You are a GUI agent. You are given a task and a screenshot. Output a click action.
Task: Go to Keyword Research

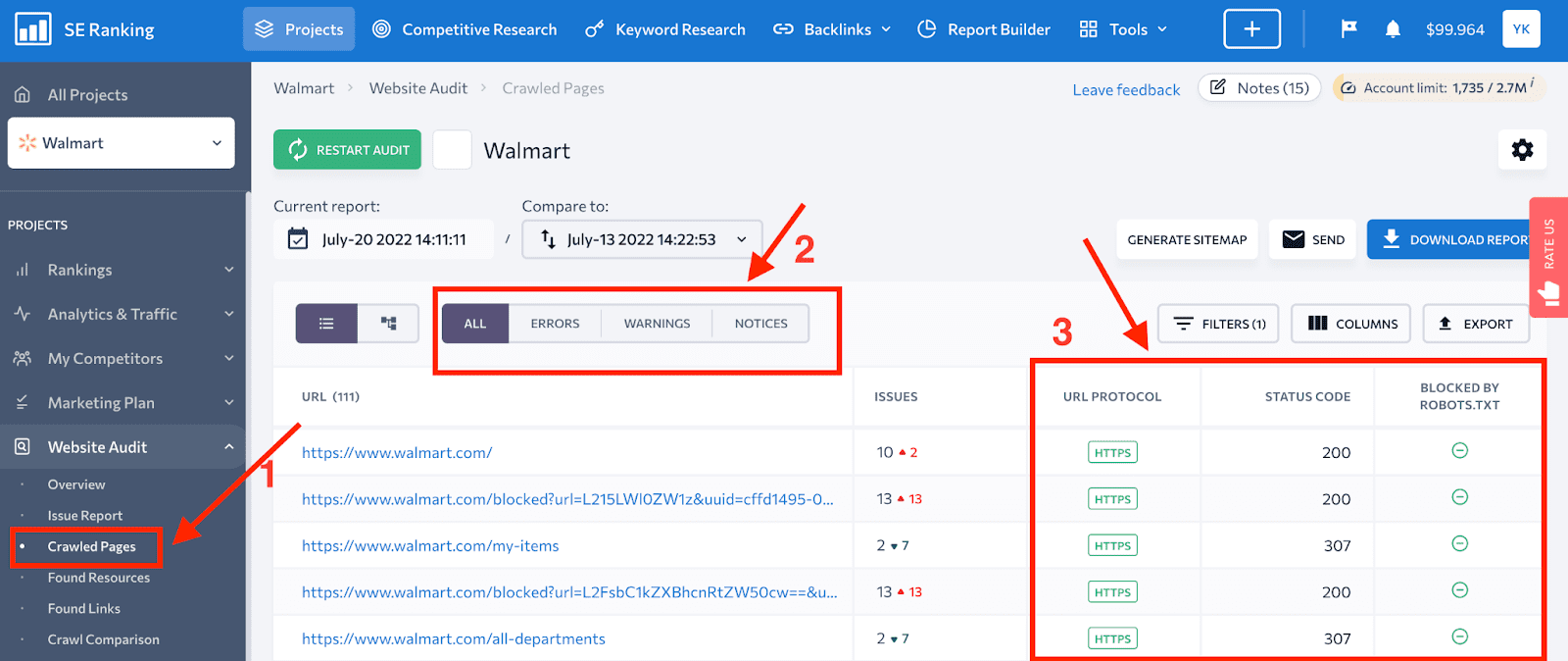pyautogui.click(x=665, y=29)
